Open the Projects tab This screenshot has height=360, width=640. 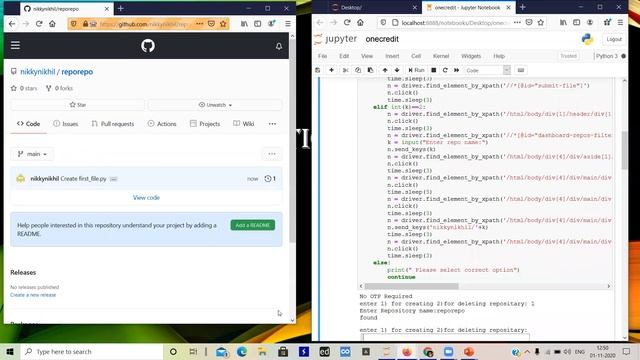coord(205,124)
